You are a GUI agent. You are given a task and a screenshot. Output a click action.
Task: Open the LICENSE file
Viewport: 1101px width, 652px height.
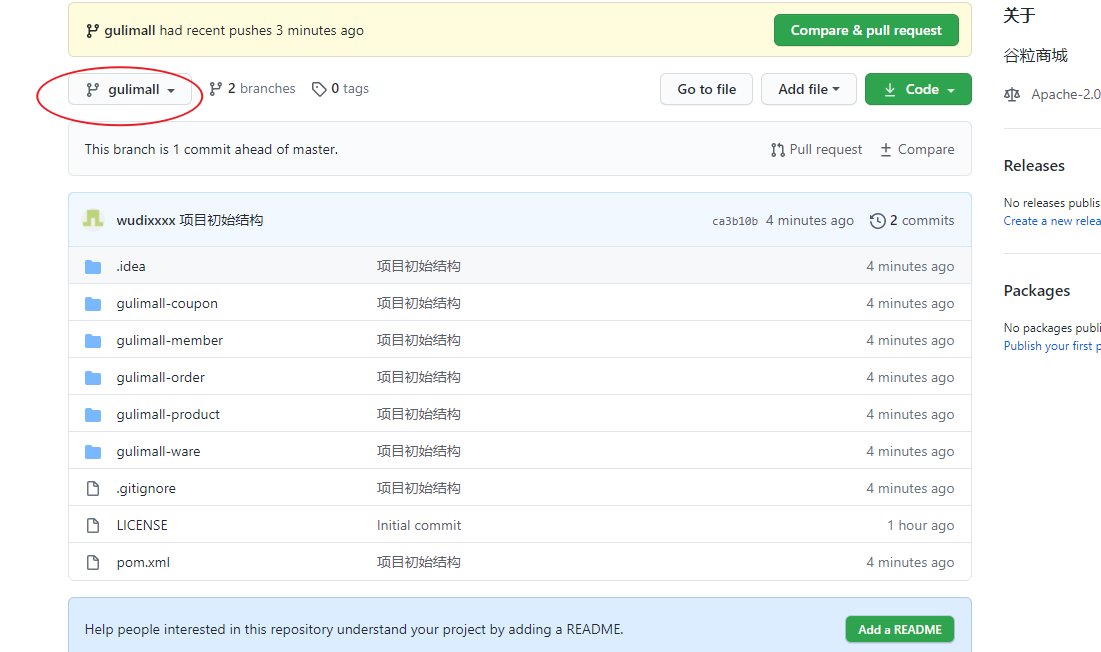[142, 526]
